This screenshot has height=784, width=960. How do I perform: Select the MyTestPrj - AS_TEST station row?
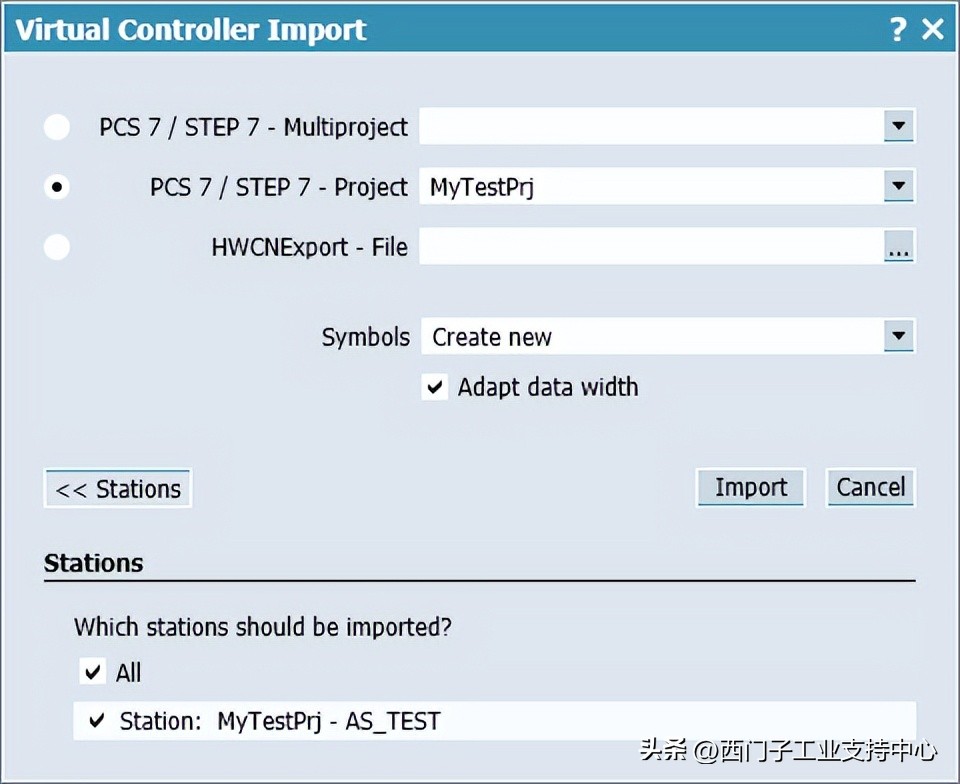pyautogui.click(x=500, y=720)
